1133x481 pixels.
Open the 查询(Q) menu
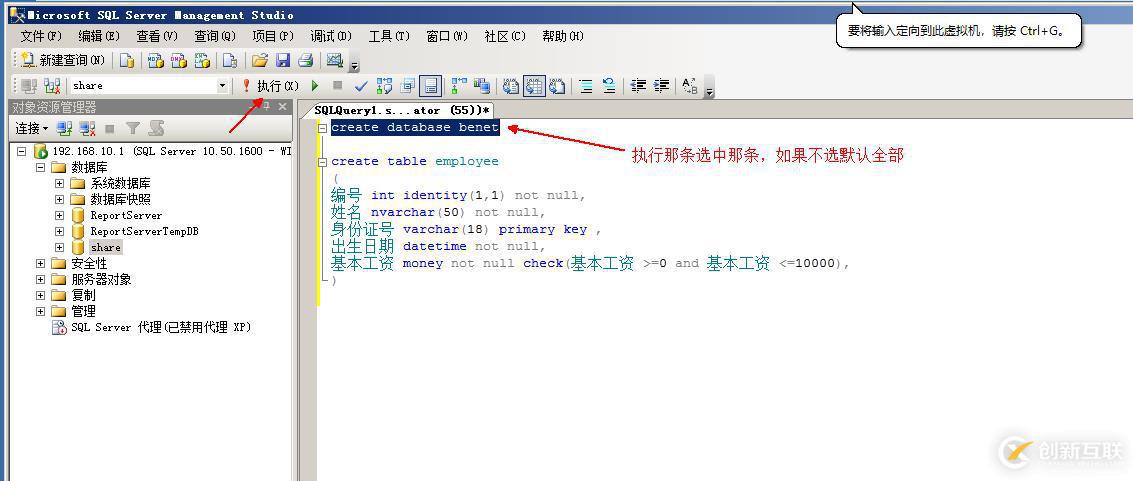pos(215,36)
